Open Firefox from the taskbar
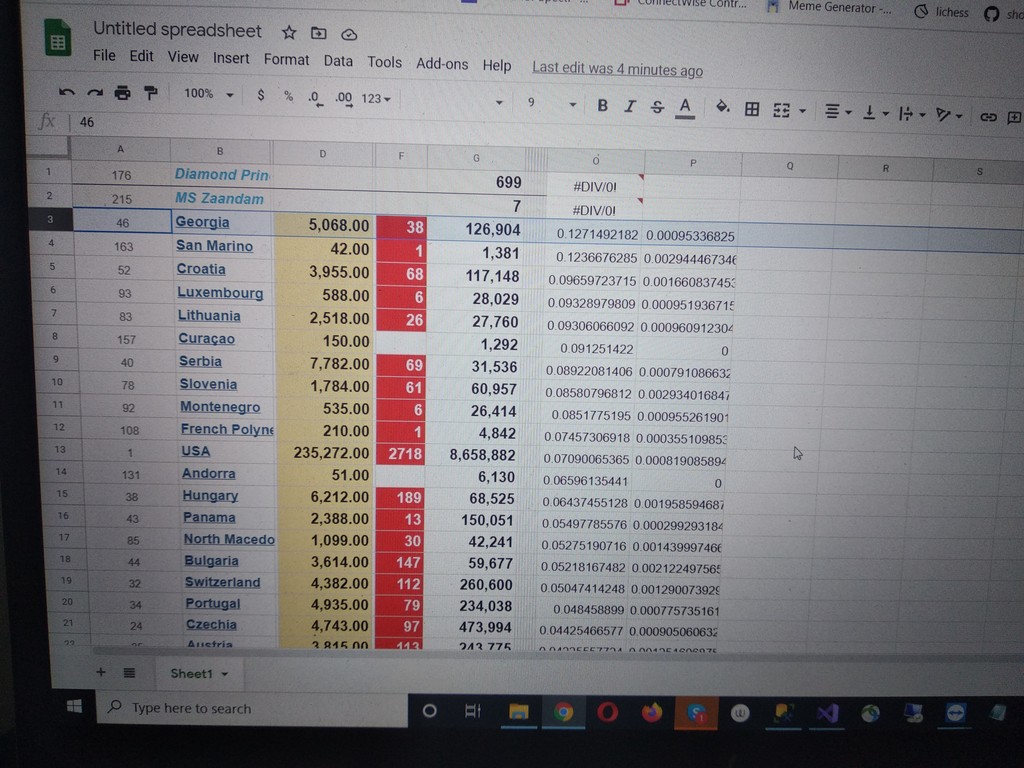 [x=651, y=712]
